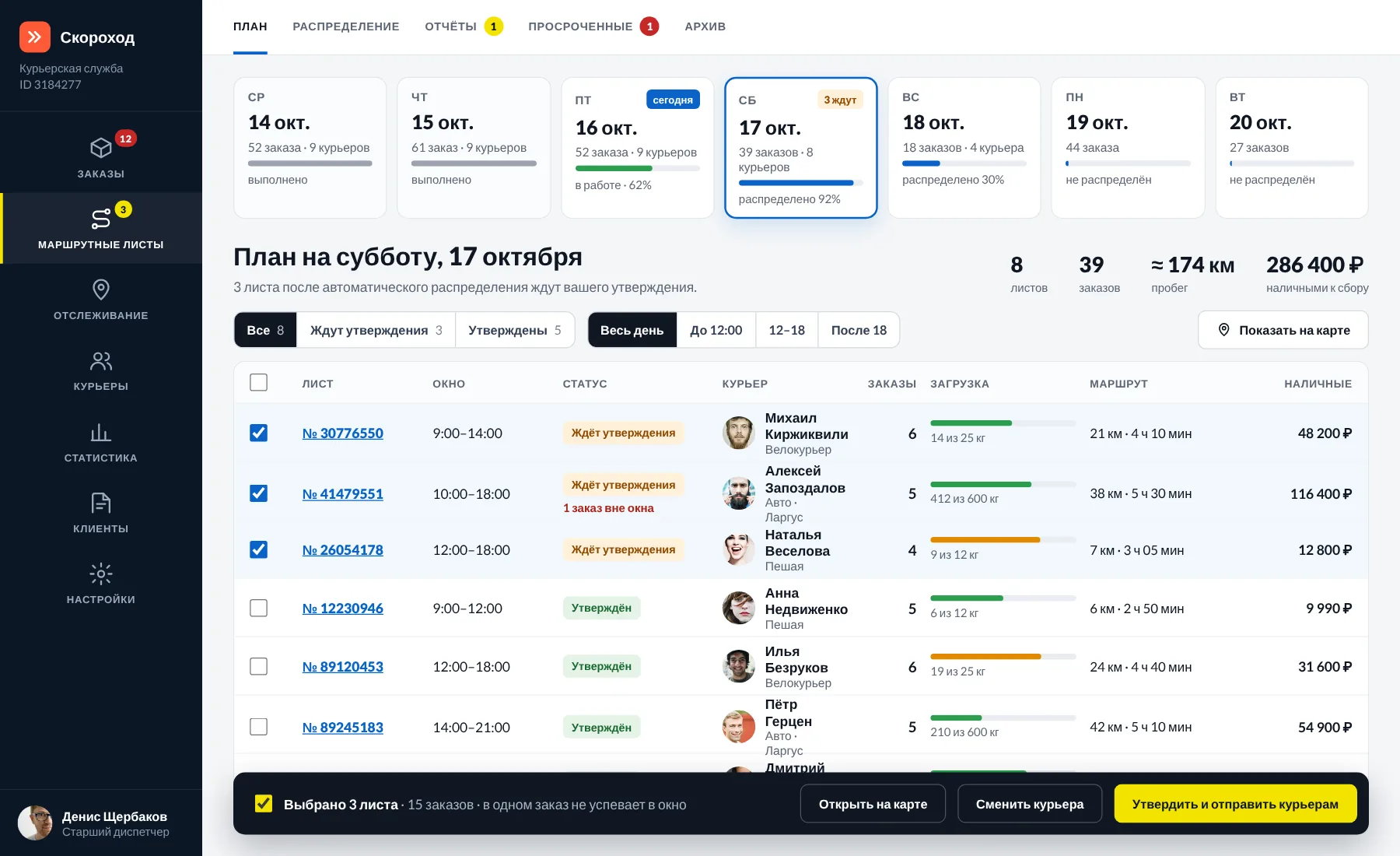Uncheck sheet № 26054178 checkbox
The height and width of the screenshot is (856, 1400).
tap(259, 549)
